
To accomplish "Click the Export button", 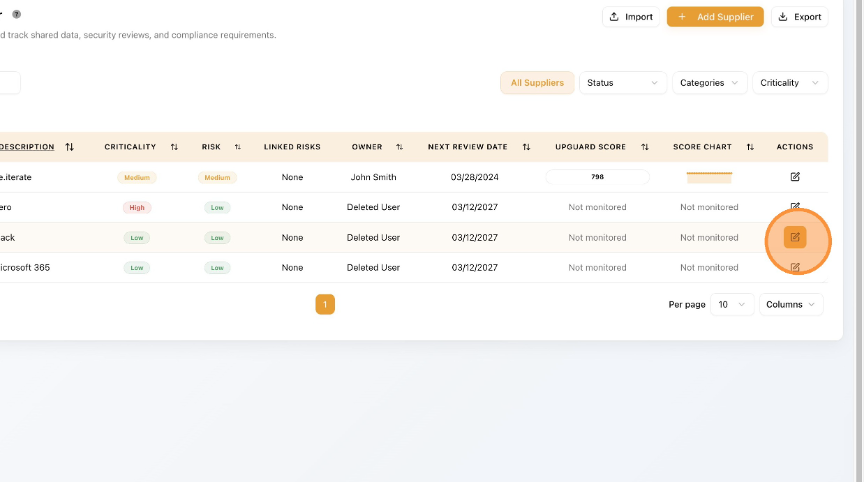I will pos(799,17).
